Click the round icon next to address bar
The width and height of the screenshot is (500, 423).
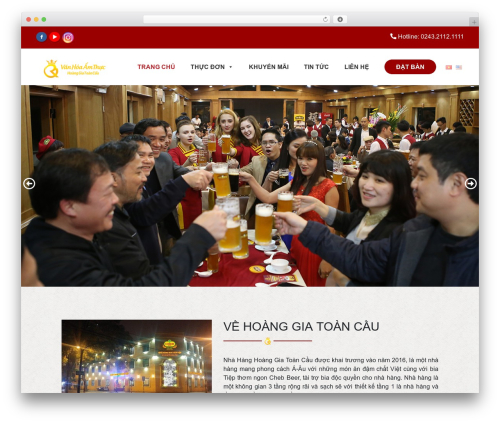(x=340, y=19)
